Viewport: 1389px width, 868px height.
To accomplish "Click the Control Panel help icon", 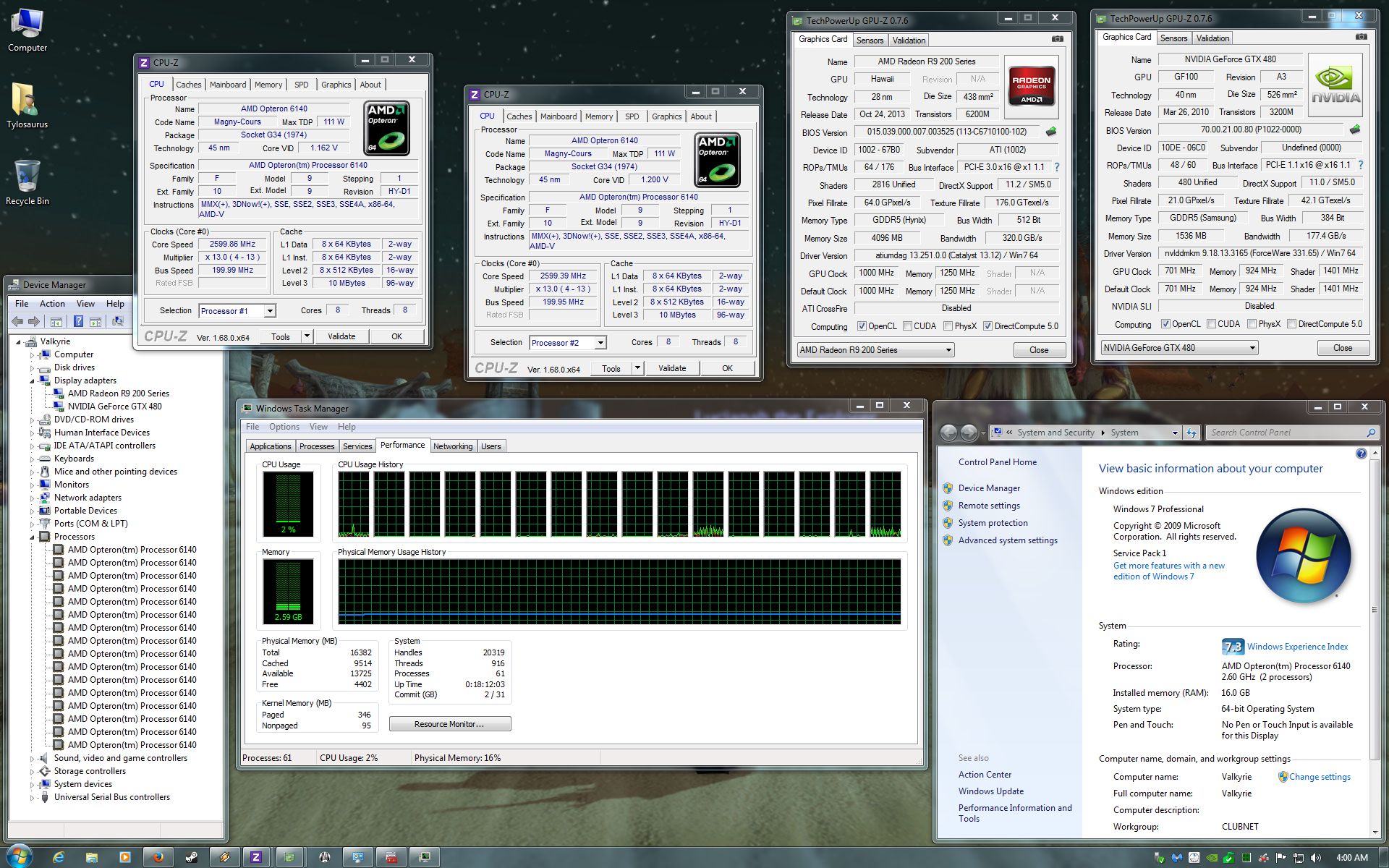I will tap(1361, 454).
